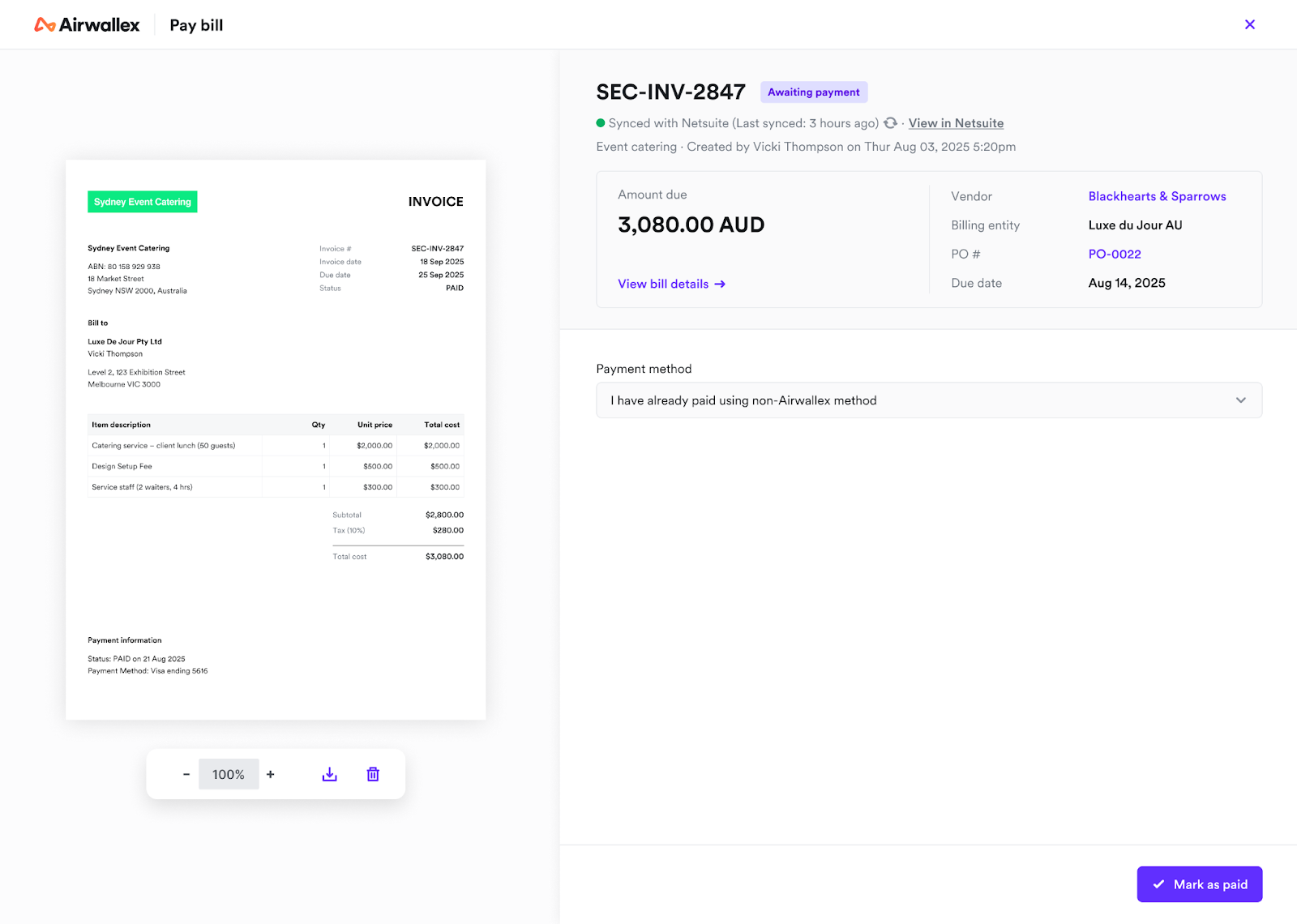
Task: Download the invoice document
Action: click(329, 774)
